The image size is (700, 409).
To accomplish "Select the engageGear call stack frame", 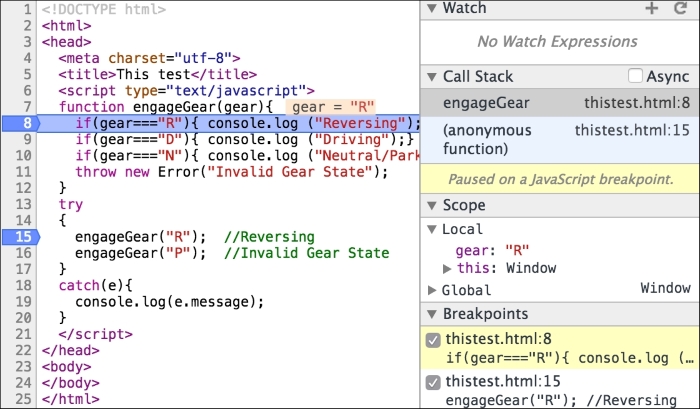I will pyautogui.click(x=560, y=103).
